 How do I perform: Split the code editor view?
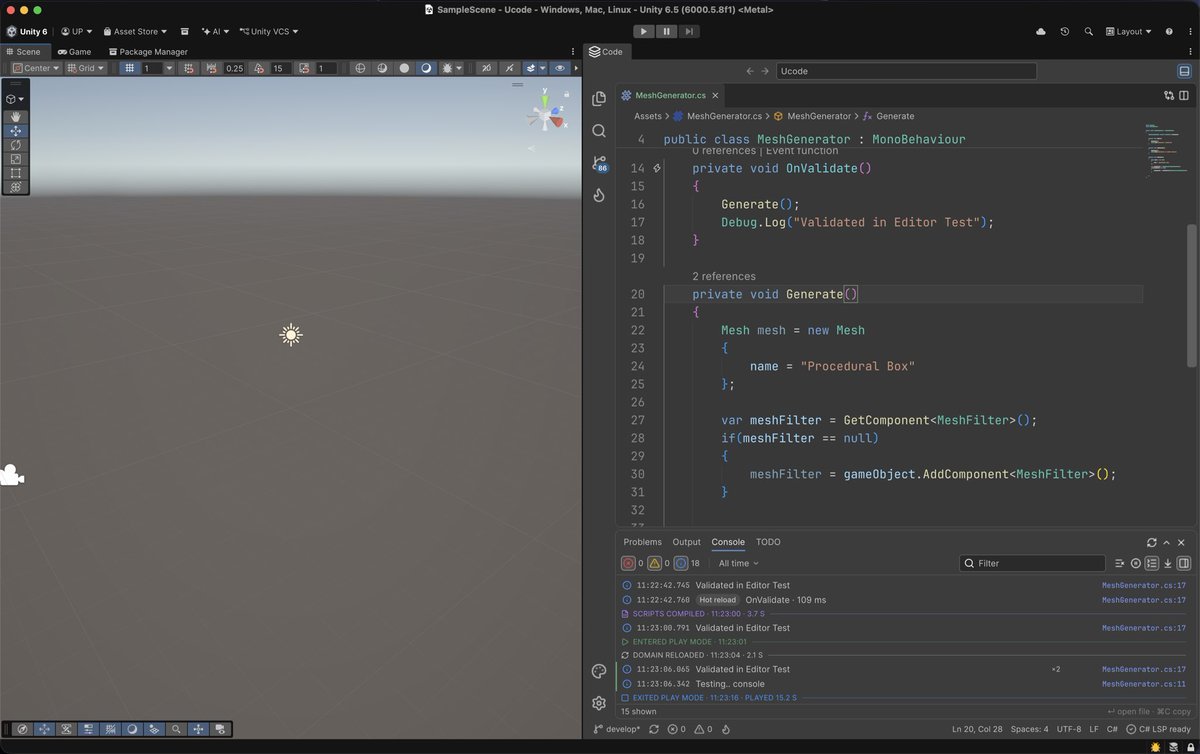(x=1186, y=96)
